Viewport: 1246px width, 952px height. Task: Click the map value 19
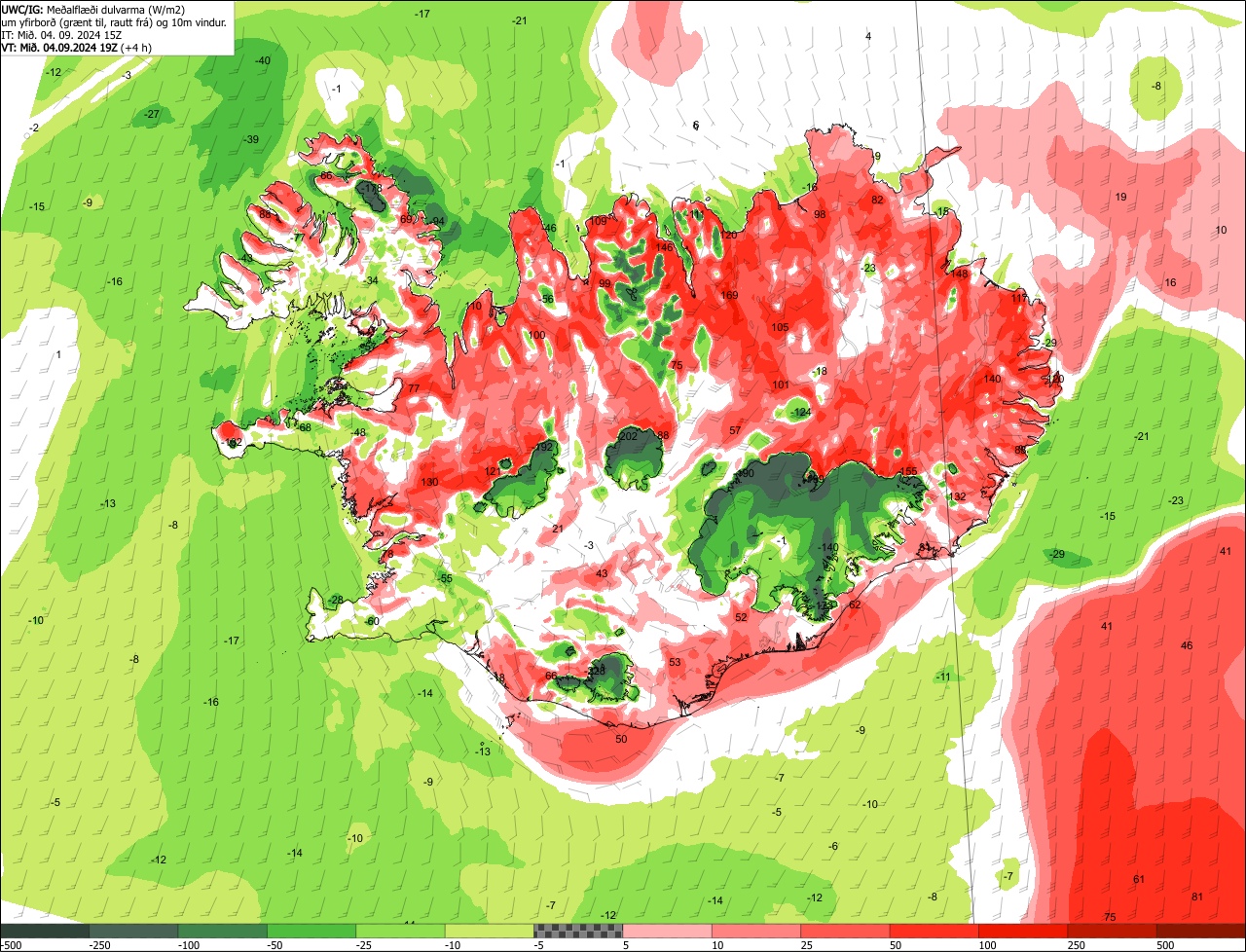click(1120, 197)
